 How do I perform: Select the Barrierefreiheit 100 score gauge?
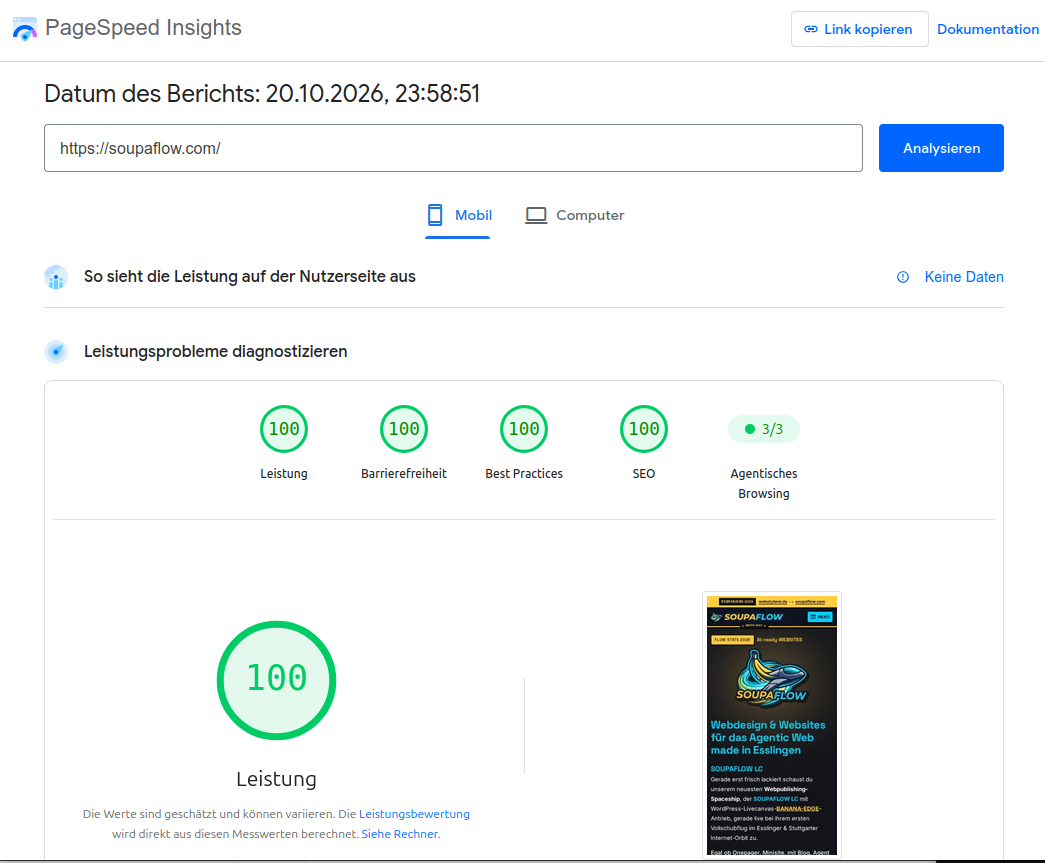tap(404, 429)
